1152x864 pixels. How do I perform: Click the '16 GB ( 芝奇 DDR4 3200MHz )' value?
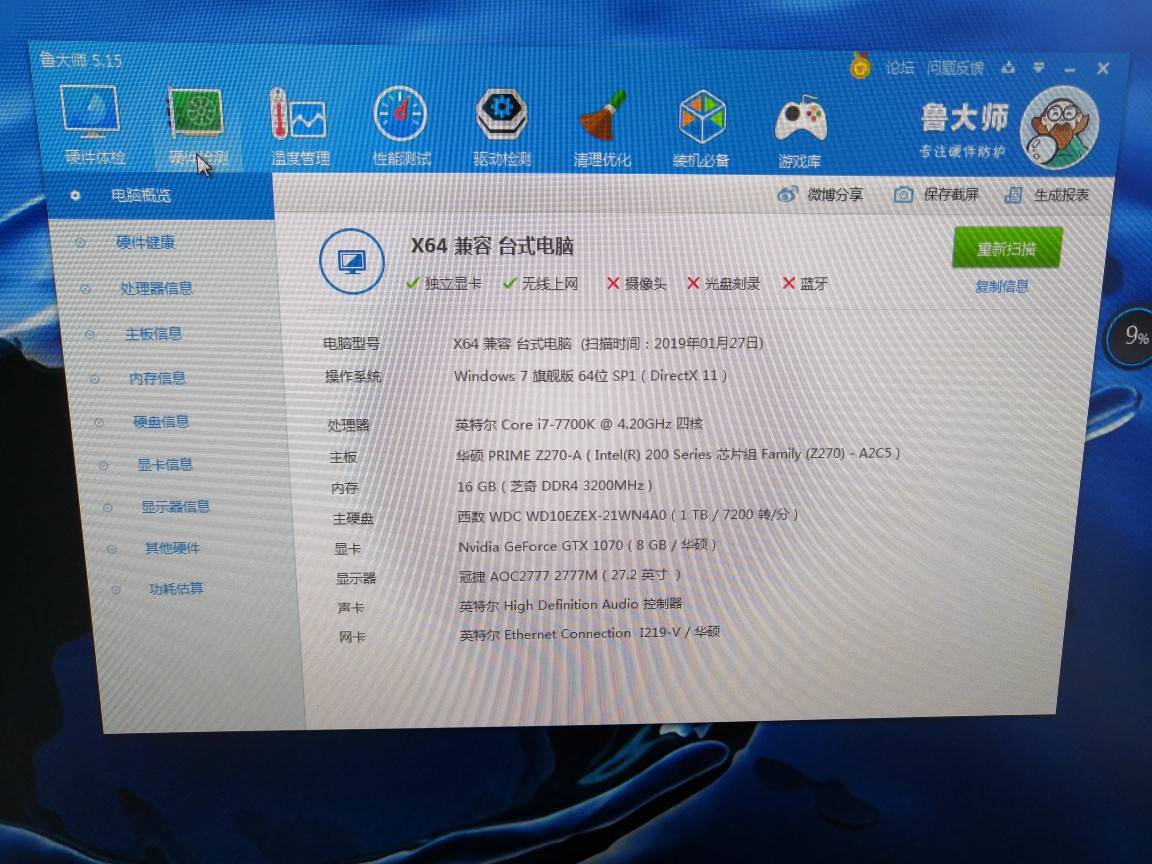click(554, 486)
